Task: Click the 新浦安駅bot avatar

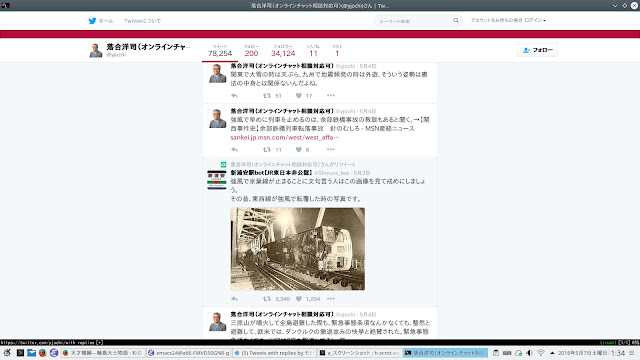Action: click(217, 180)
